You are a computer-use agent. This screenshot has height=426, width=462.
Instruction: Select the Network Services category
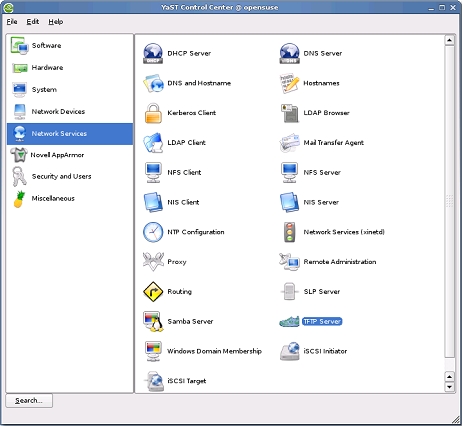pos(70,134)
